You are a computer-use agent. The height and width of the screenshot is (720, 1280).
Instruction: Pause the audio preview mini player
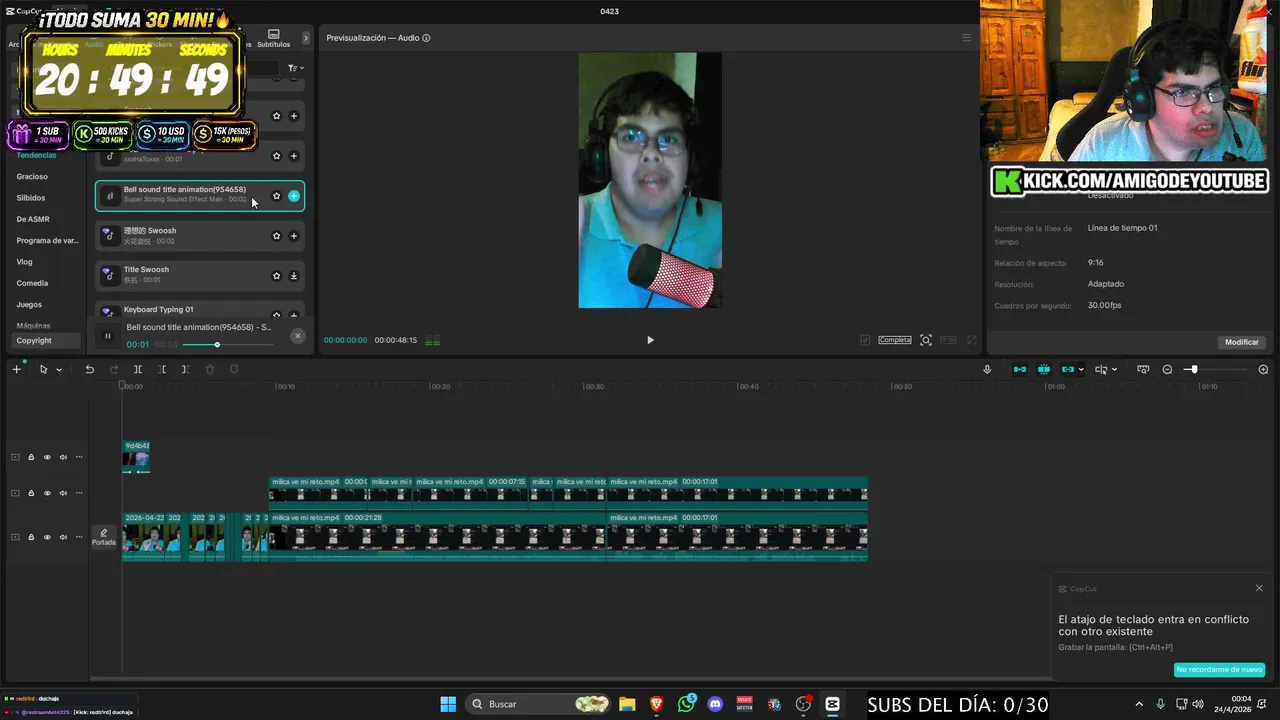click(108, 336)
